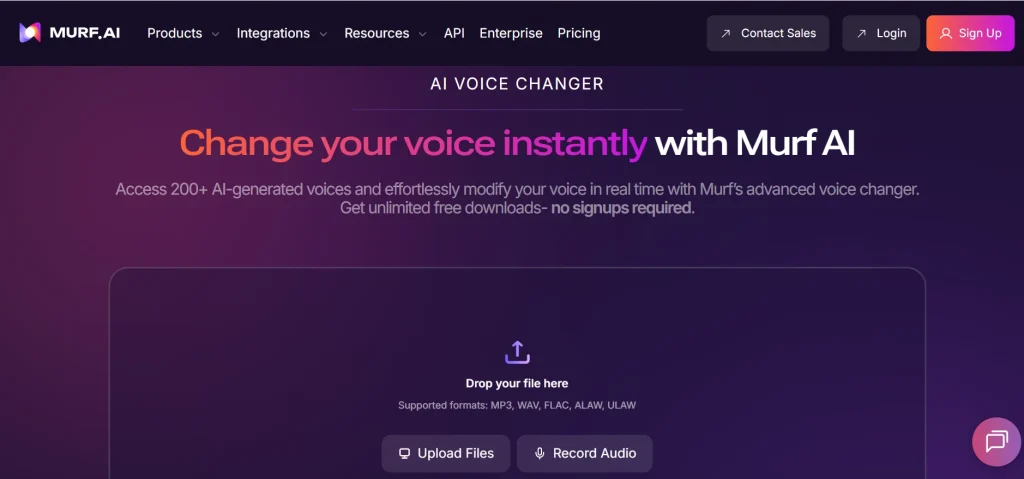The image size is (1024, 479).
Task: Go to the API menu item
Action: pyautogui.click(x=454, y=33)
